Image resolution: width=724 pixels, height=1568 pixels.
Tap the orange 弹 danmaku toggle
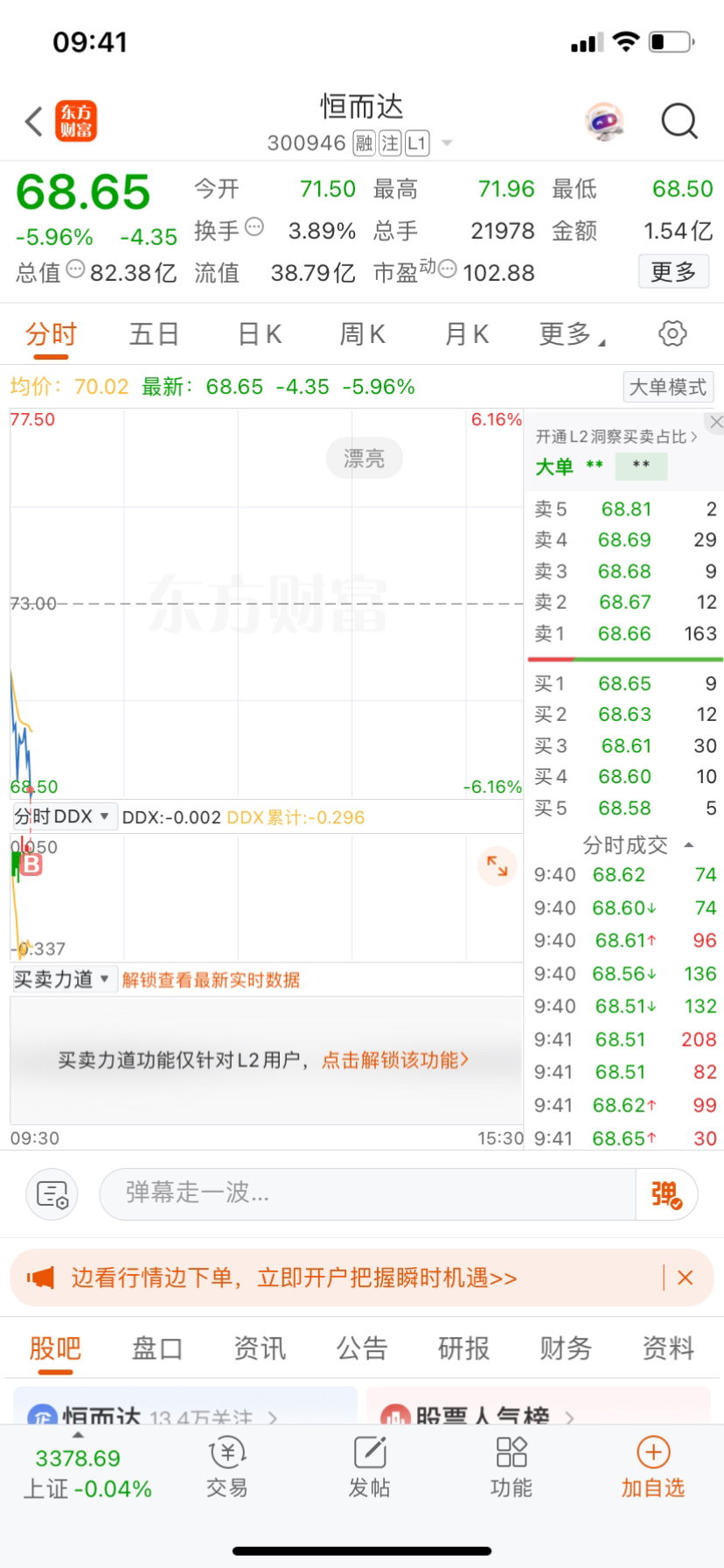point(666,1193)
